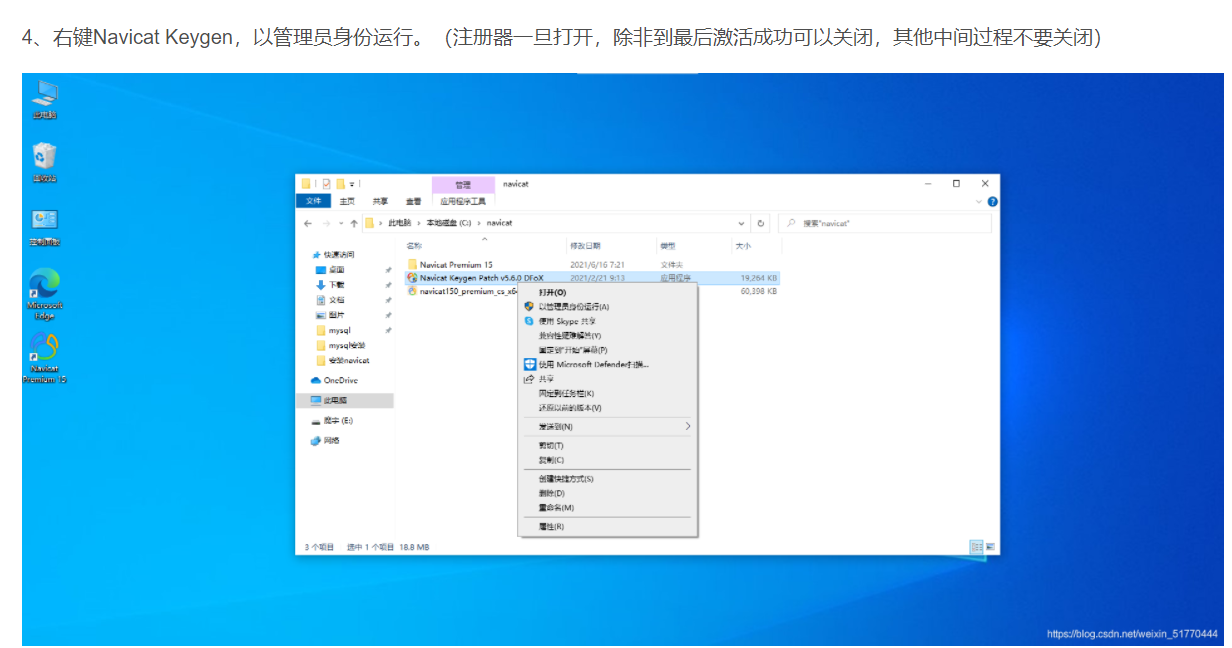Open the recent locations dropdown arrow
The width and height of the screenshot is (1232, 648).
pyautogui.click(x=340, y=223)
